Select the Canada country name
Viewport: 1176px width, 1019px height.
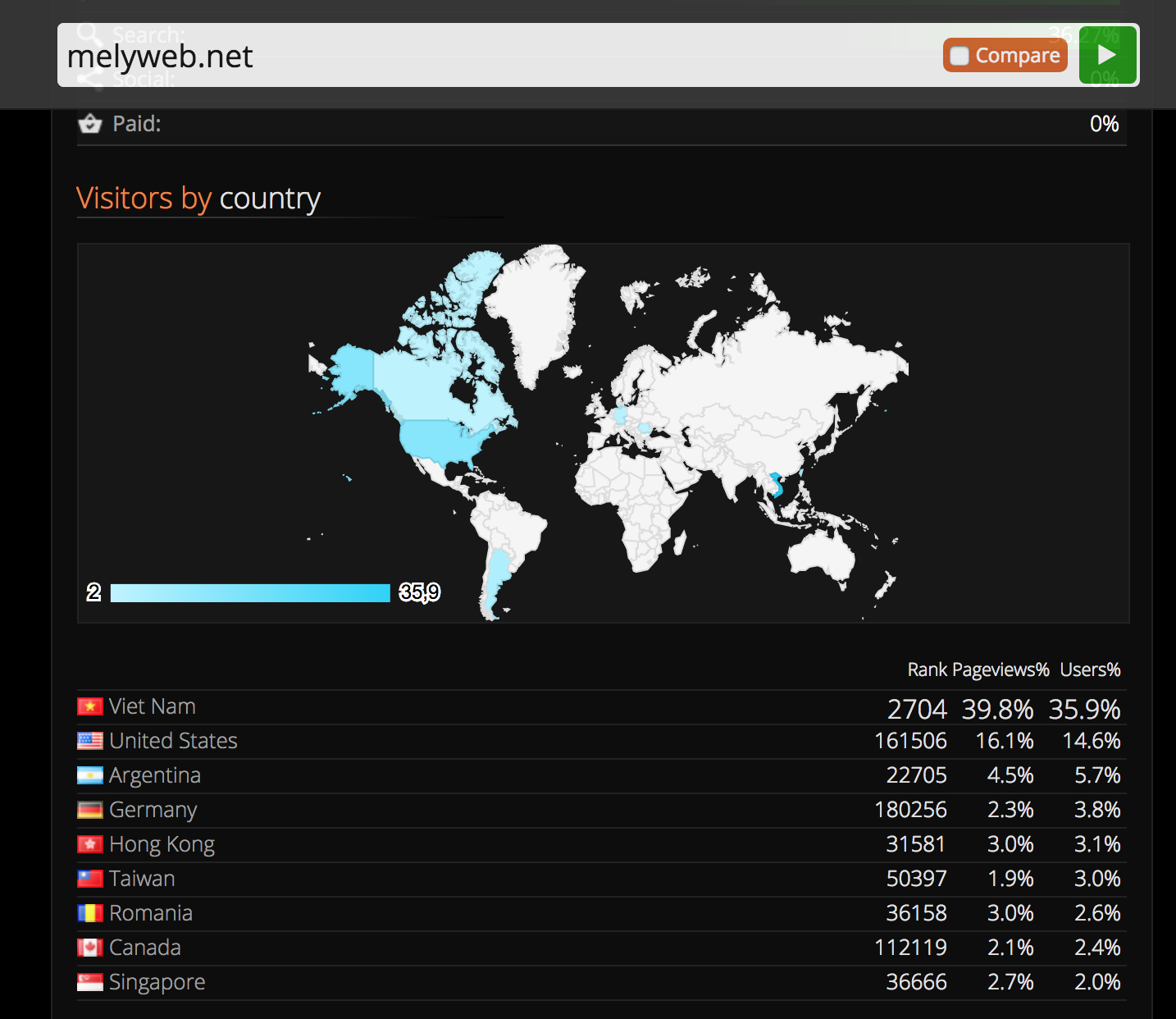coord(145,948)
